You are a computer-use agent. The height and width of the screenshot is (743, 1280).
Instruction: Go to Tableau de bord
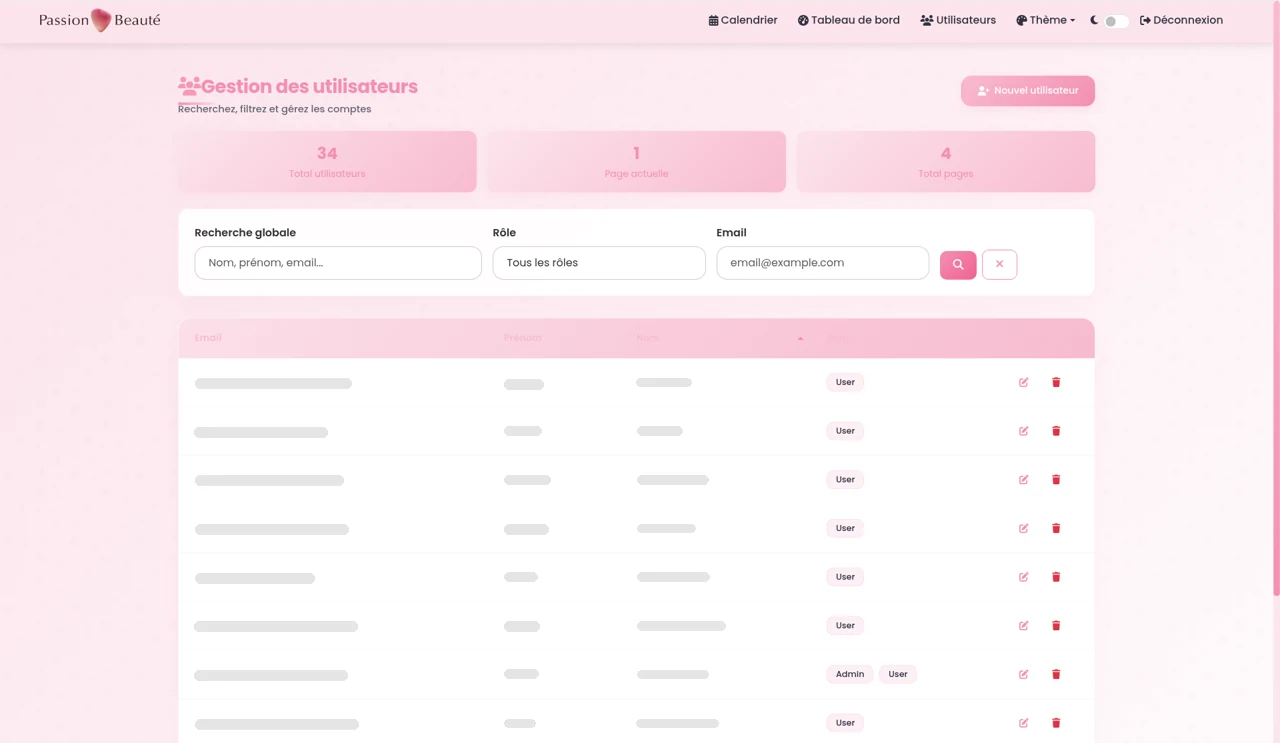point(849,20)
